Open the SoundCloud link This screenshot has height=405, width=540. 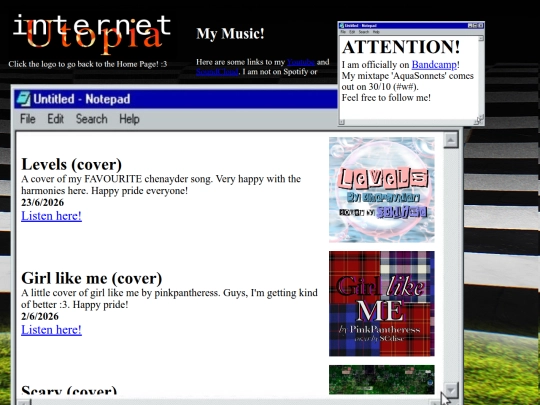(x=217, y=72)
